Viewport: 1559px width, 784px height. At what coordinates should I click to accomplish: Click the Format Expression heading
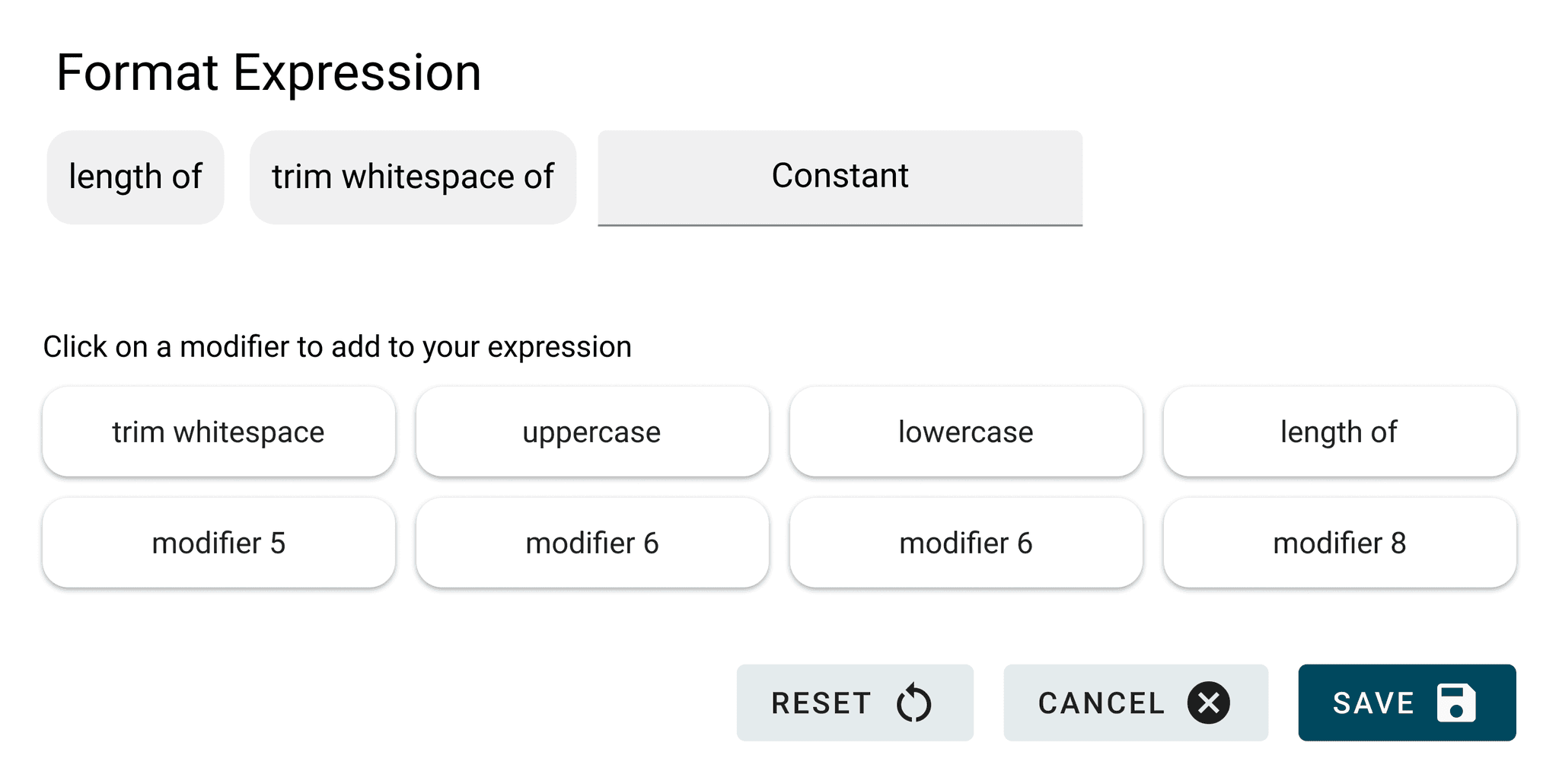[269, 73]
